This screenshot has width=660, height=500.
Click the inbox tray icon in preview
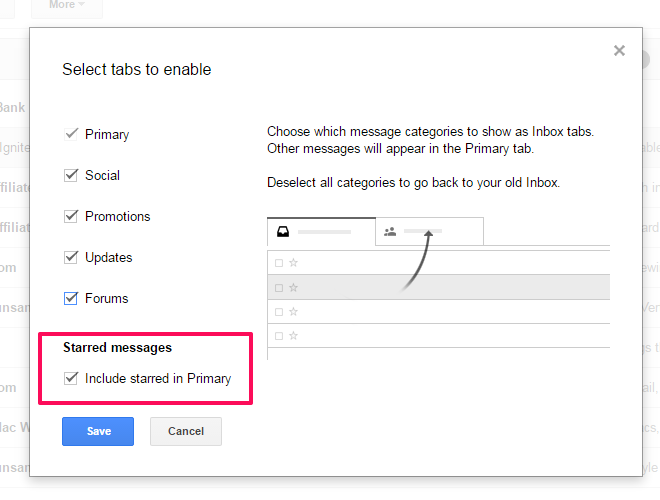coord(282,231)
